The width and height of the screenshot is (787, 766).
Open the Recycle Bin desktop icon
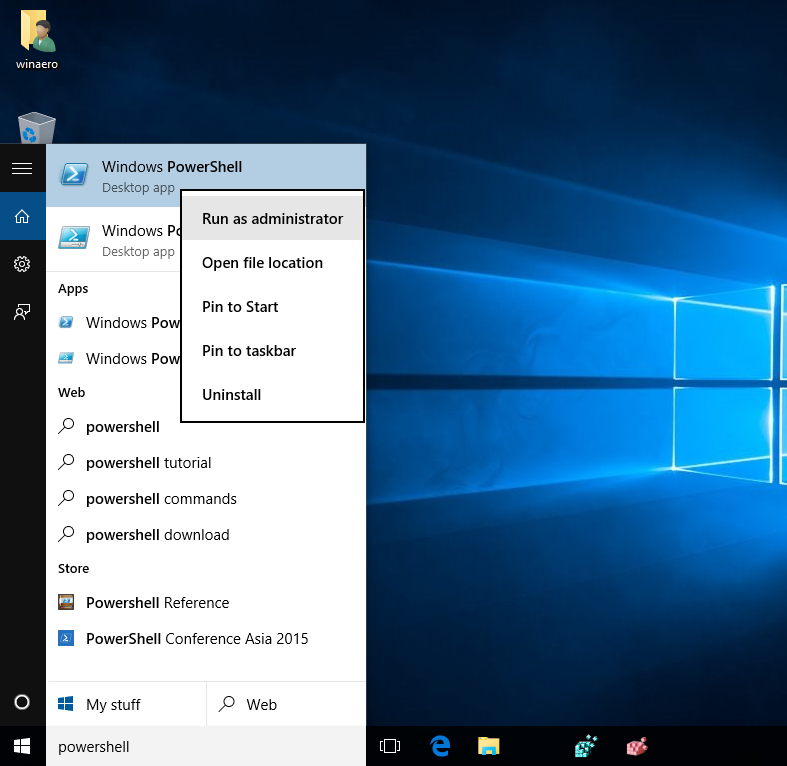[x=36, y=127]
